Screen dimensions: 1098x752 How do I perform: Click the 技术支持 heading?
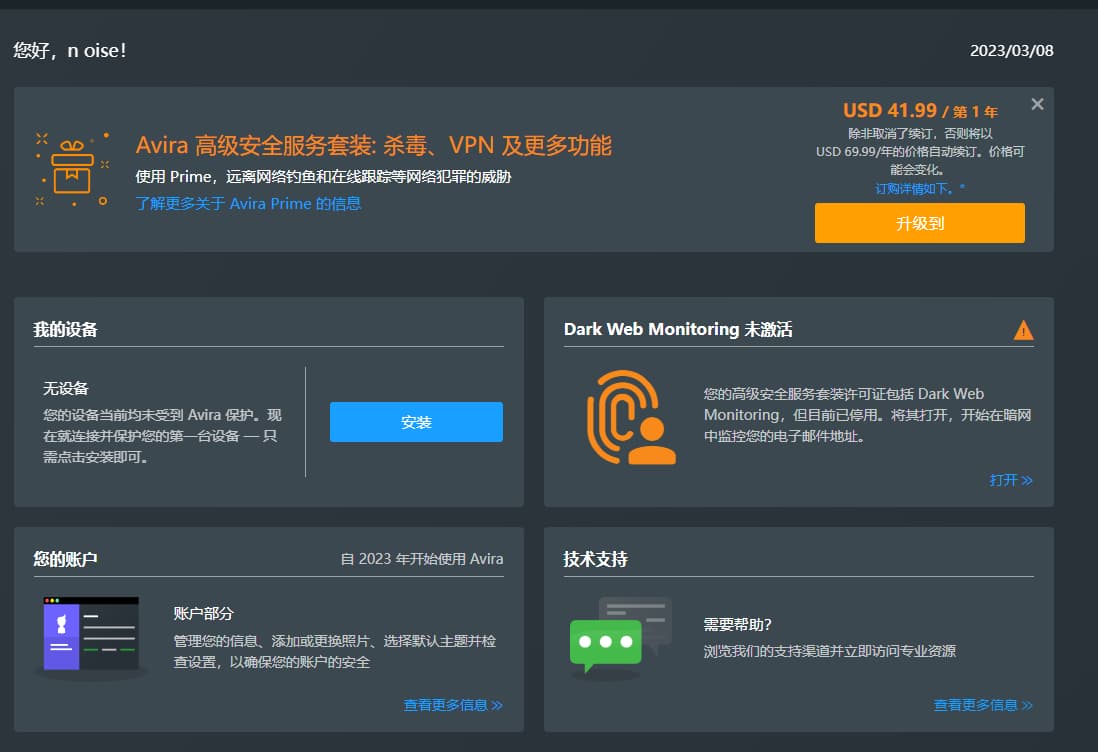[595, 559]
